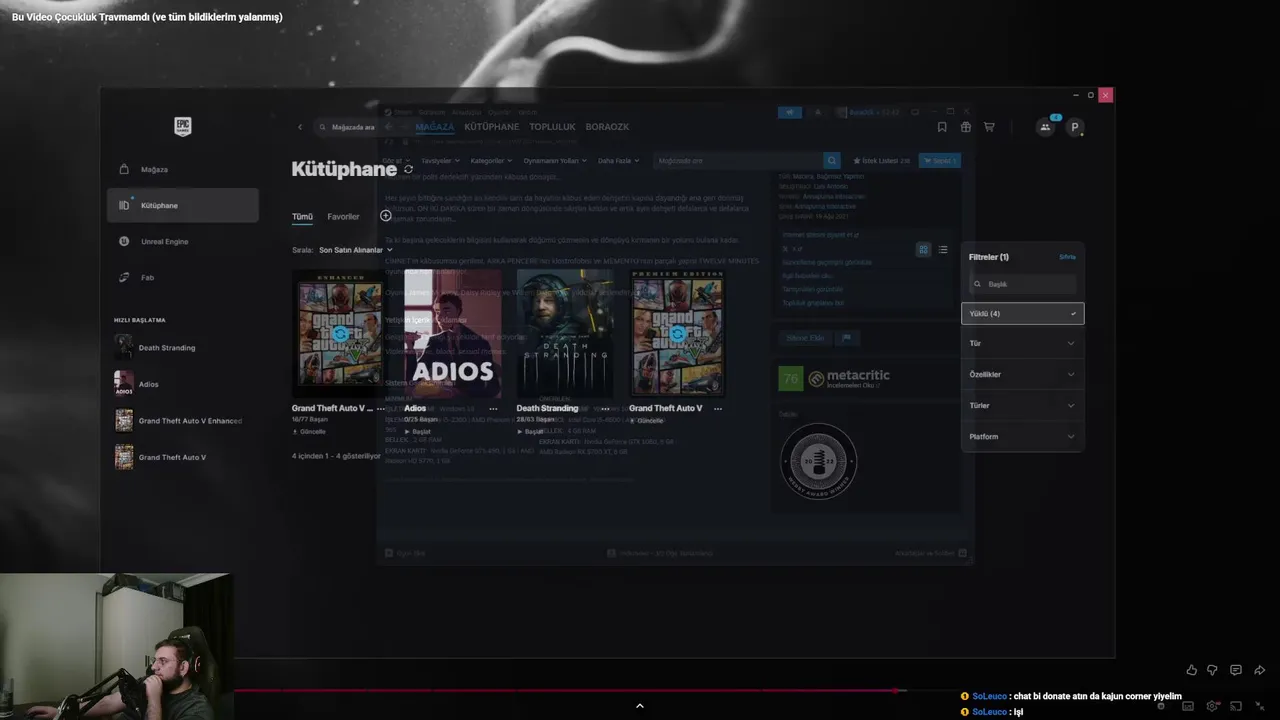Share the video with arrow icon
The width and height of the screenshot is (1280, 720).
(1259, 670)
